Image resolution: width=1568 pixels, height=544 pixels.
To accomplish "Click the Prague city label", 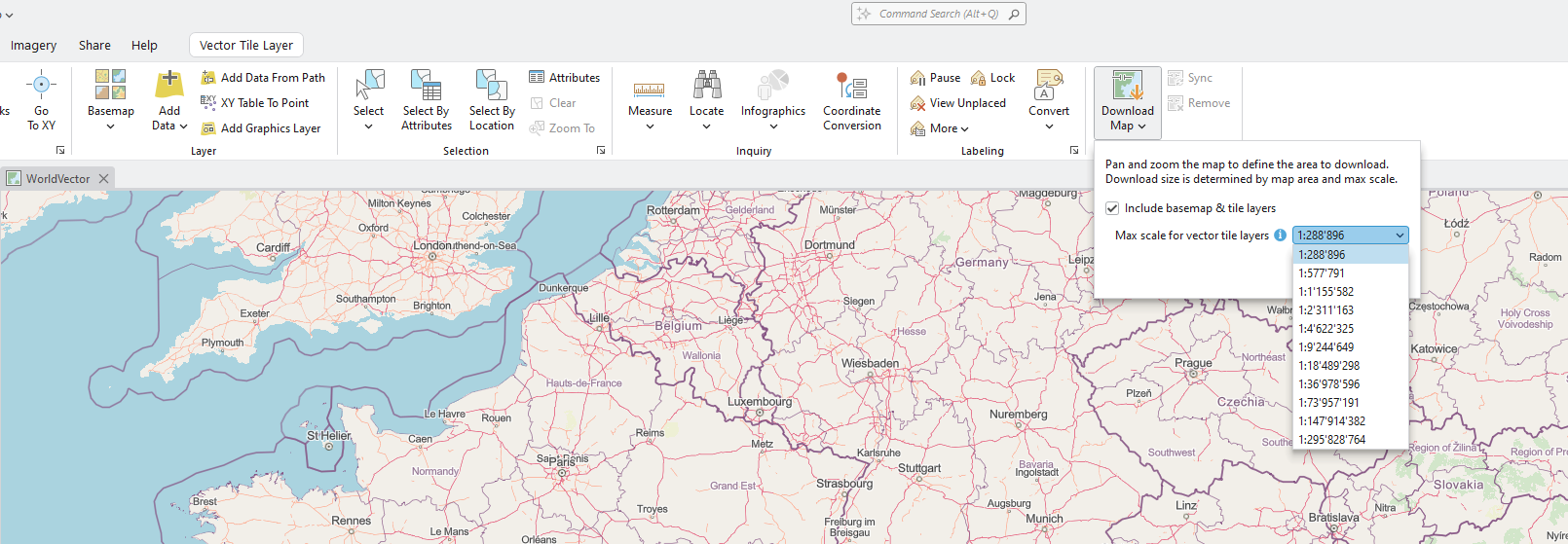I will 1193,363.
